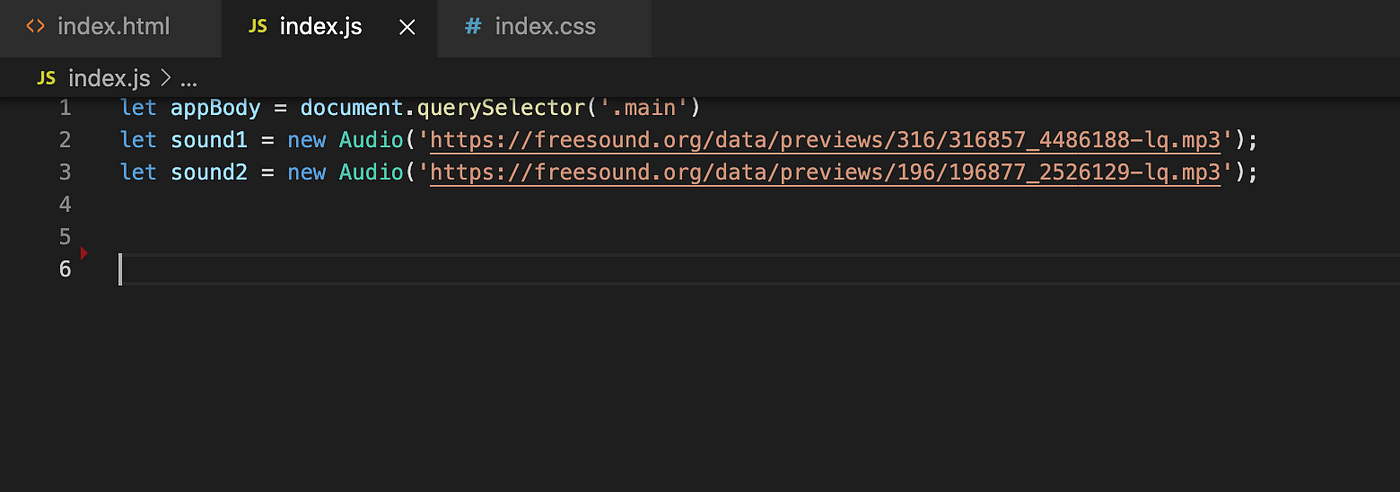Click the breadcrumb chevron separator
The image size is (1400, 492).
[165, 78]
